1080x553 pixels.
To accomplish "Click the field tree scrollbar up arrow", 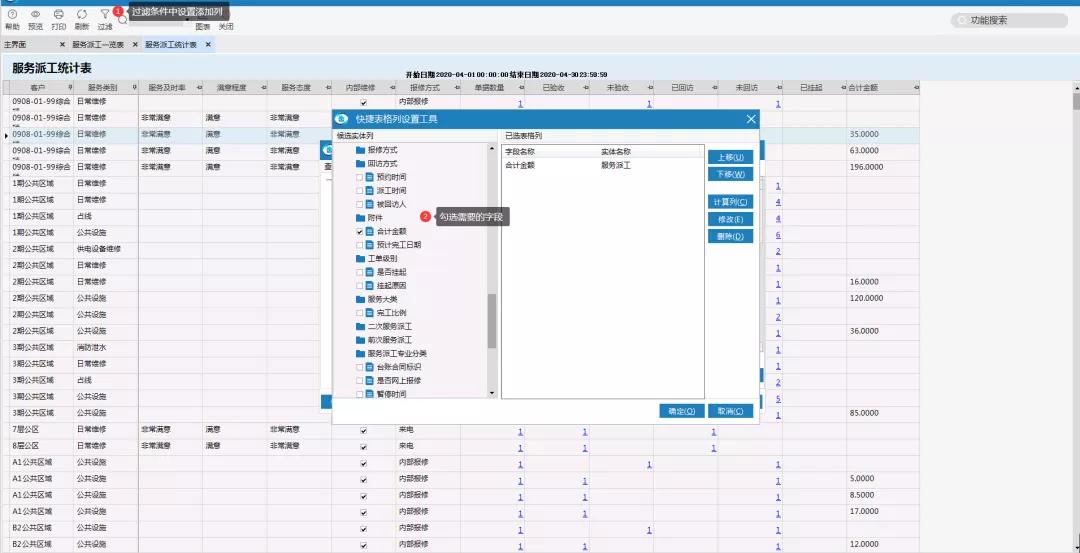I will coord(492,148).
